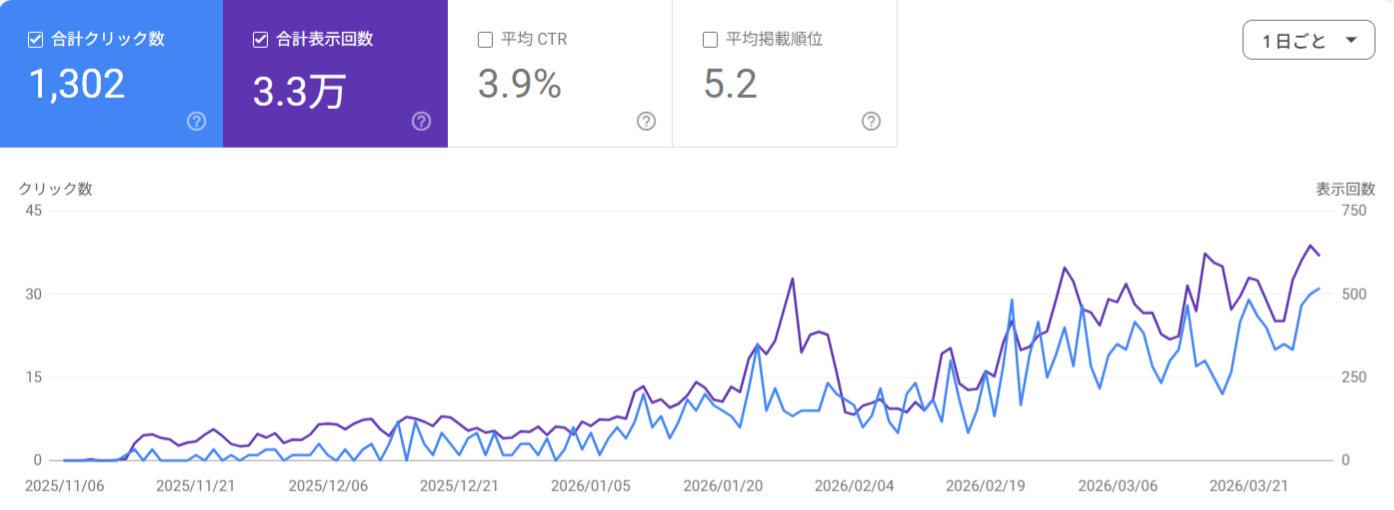
Task: Enable the 平均掲載順位 checkbox
Action: (710, 40)
